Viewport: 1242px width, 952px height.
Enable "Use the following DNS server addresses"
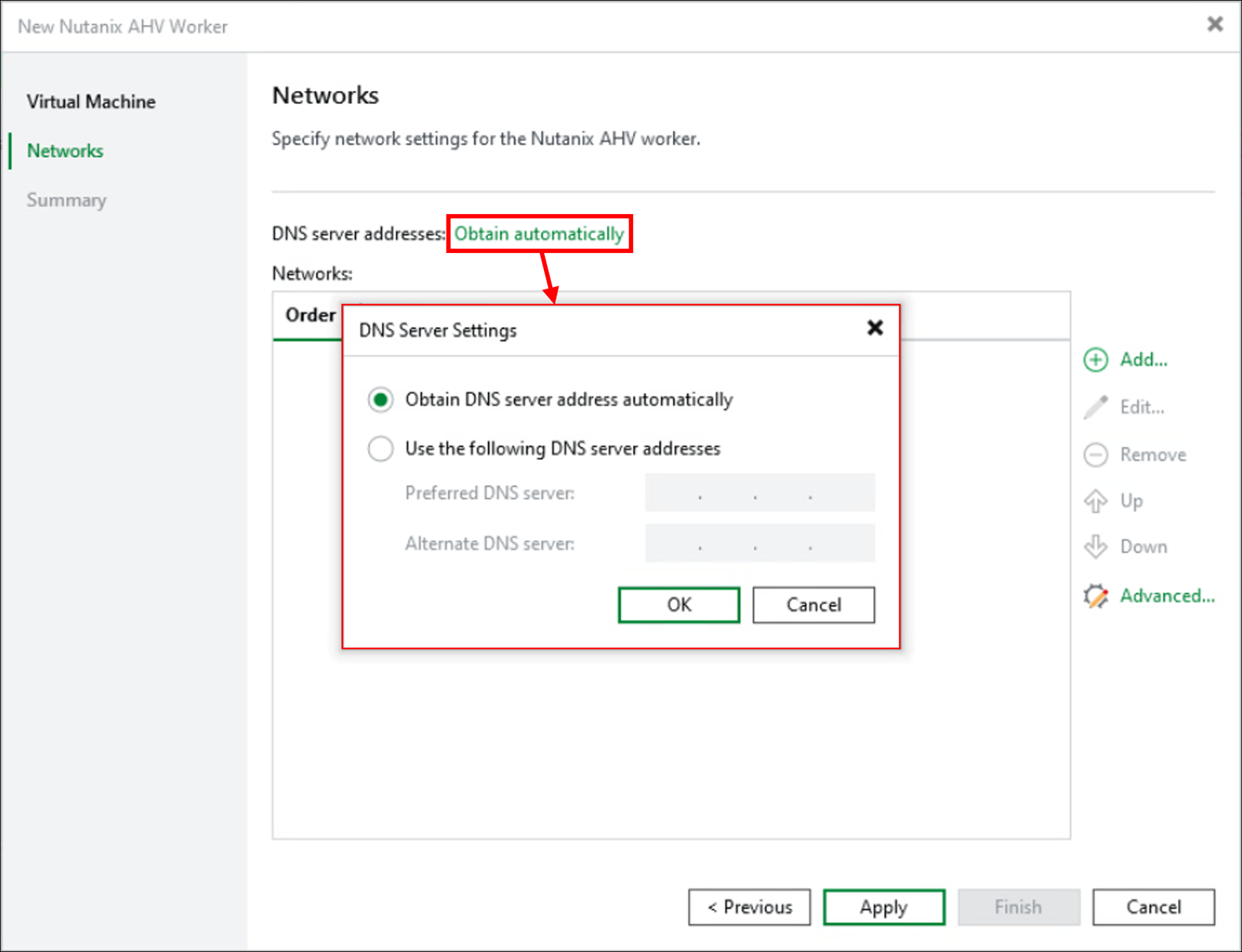click(380, 448)
